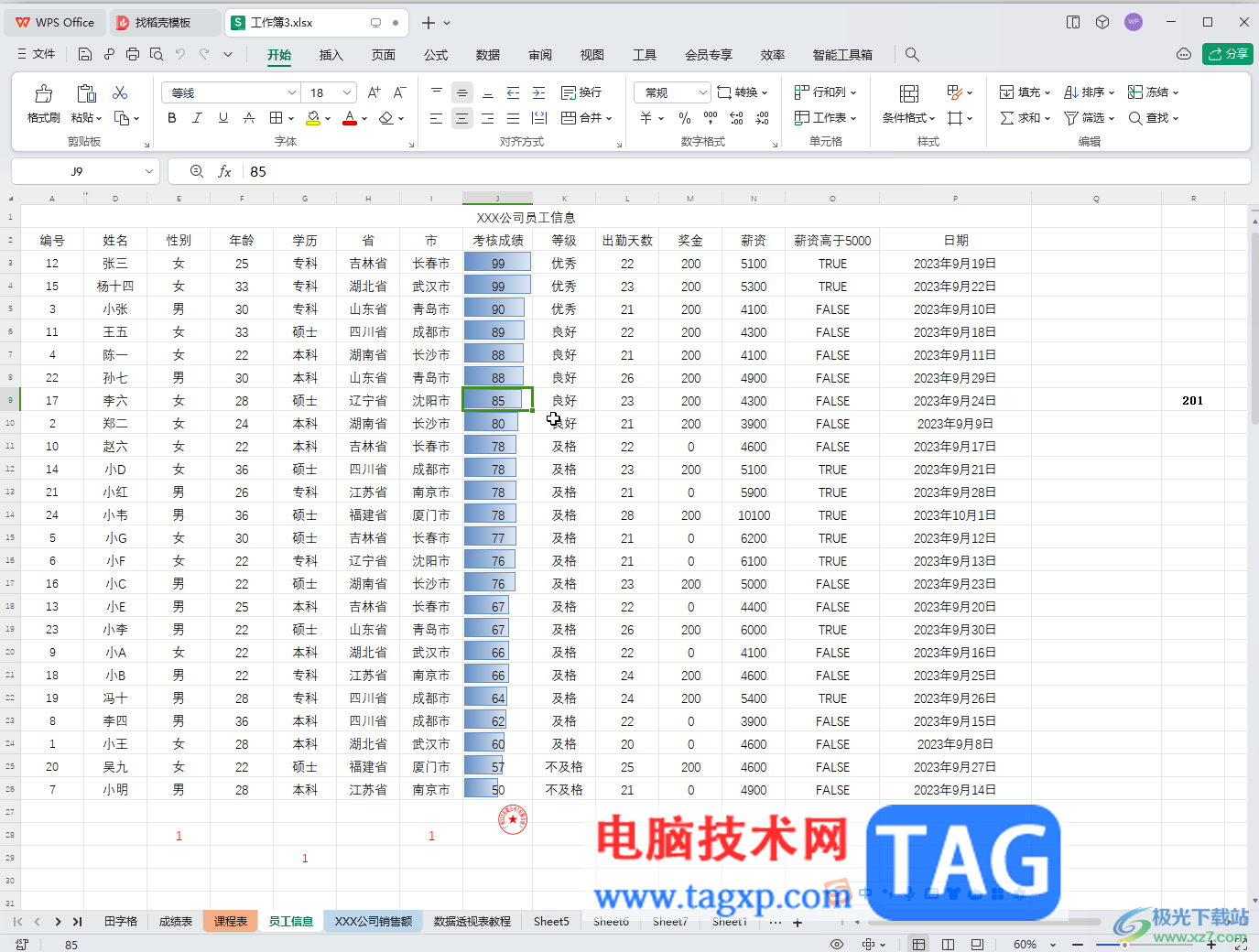
Task: Align text right
Action: [x=488, y=118]
